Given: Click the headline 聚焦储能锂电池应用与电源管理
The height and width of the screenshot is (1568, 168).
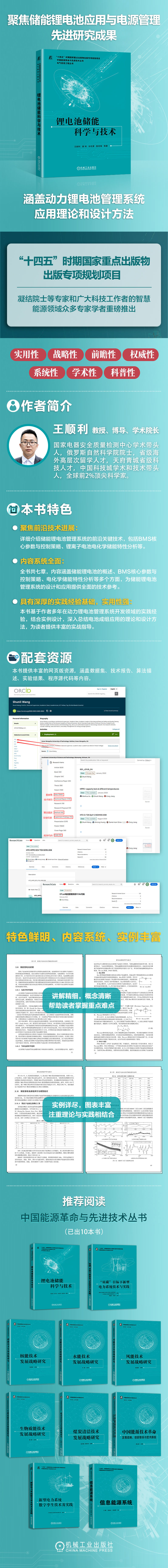Looking at the screenshot, I should tap(84, 20).
